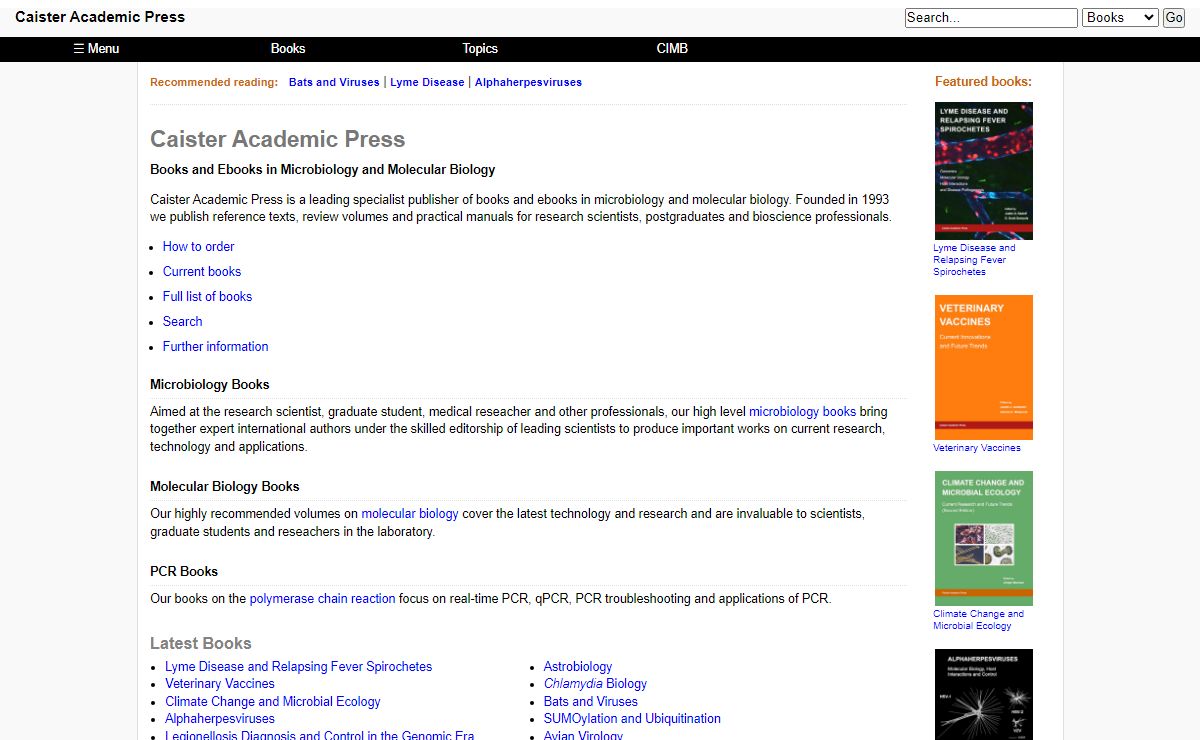1200x740 pixels.
Task: Open featured caption Lyme Disease and Relapsing Fever Spirochetes
Action: pos(974,259)
